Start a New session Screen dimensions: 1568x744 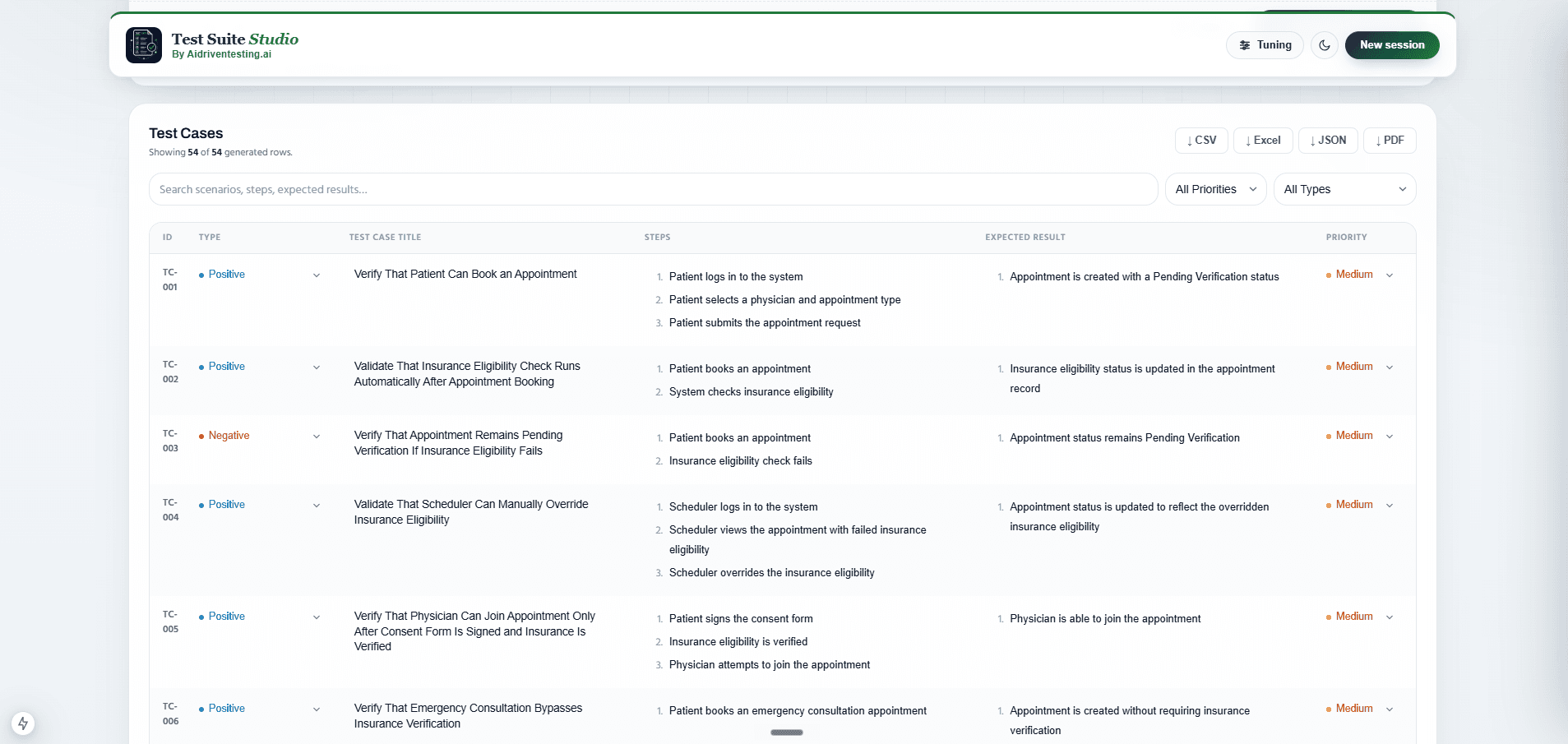point(1392,45)
